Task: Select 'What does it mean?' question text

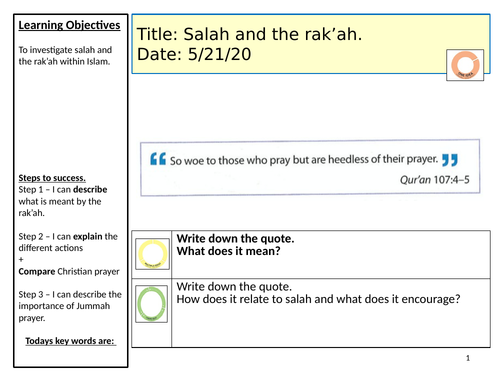Action: 229,251
